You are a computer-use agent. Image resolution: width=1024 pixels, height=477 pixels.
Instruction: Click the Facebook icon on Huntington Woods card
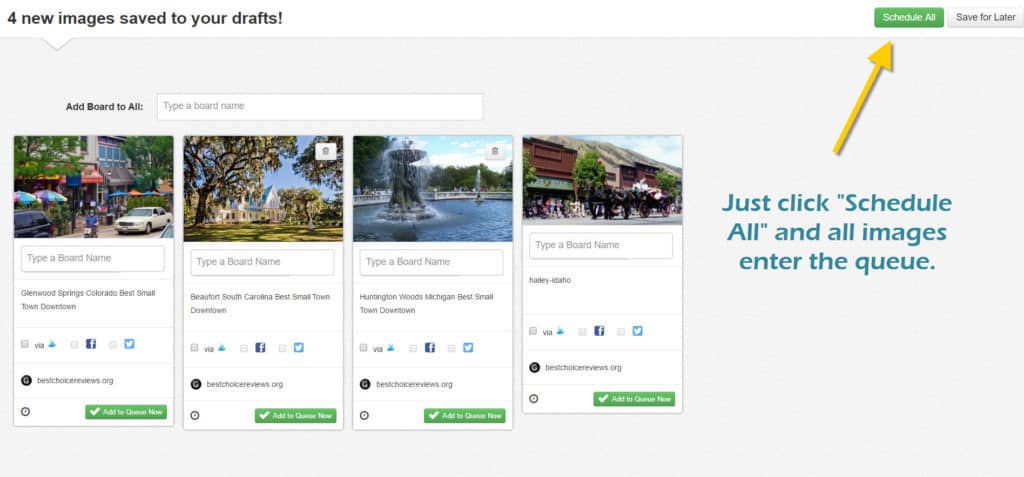430,348
